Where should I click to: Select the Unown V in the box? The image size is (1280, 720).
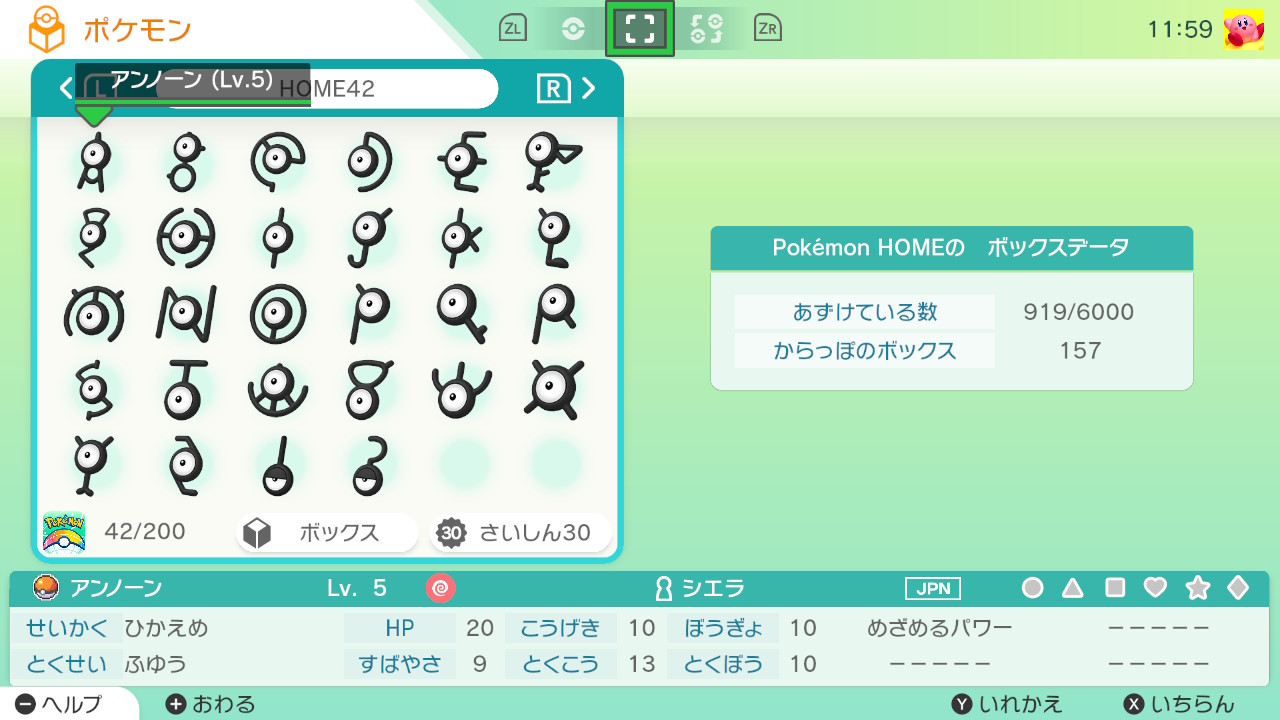(370, 390)
